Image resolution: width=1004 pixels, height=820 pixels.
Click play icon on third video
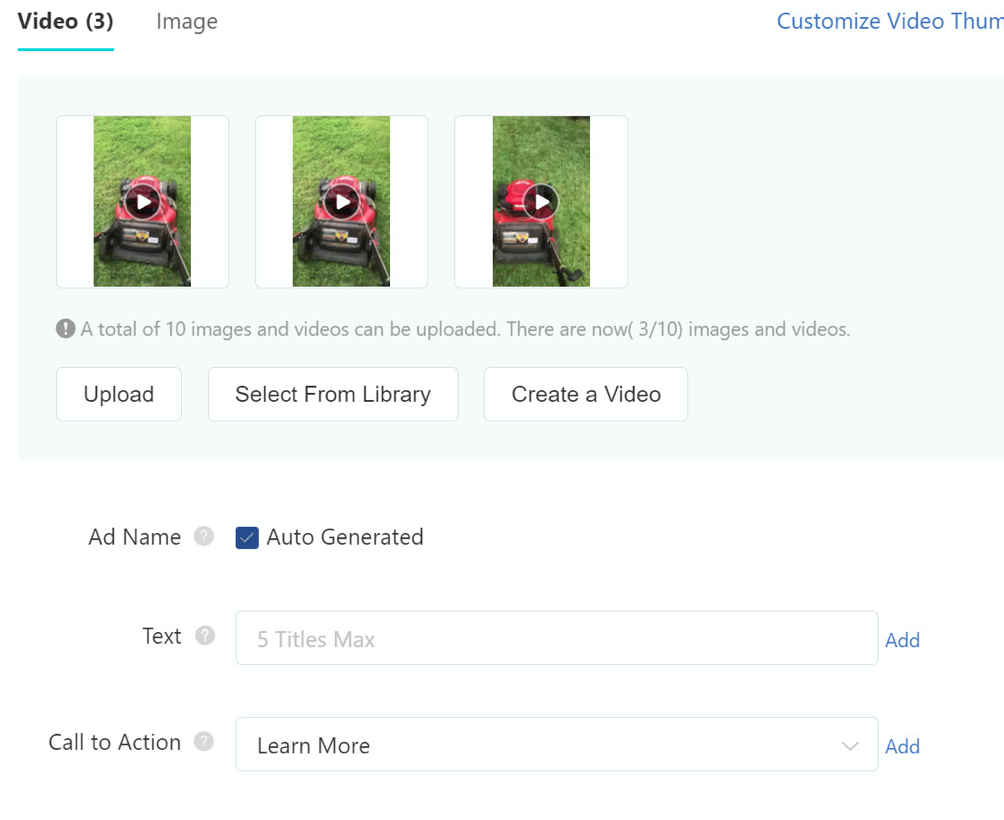(541, 202)
